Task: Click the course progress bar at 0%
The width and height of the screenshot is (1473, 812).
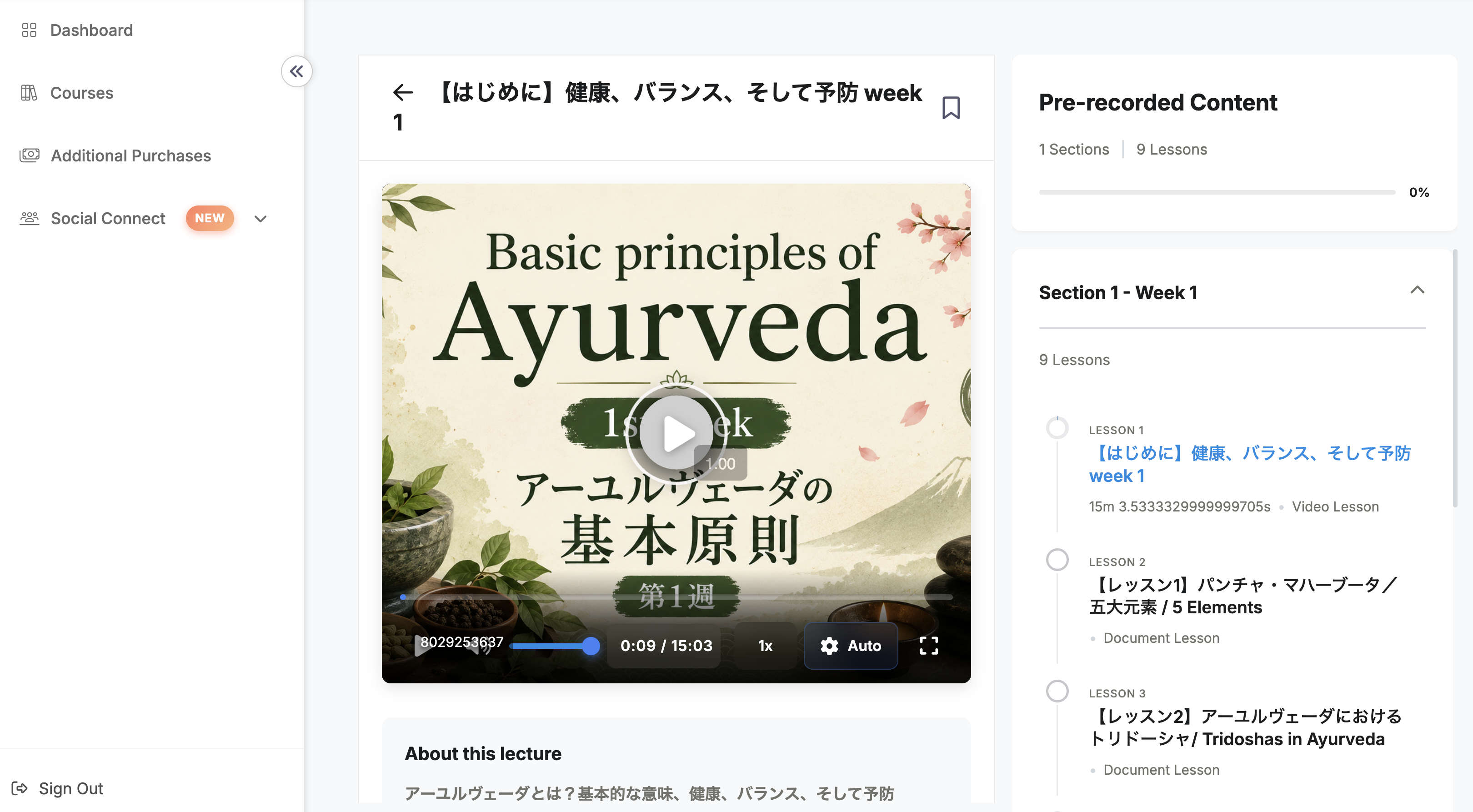Action: coord(1217,193)
